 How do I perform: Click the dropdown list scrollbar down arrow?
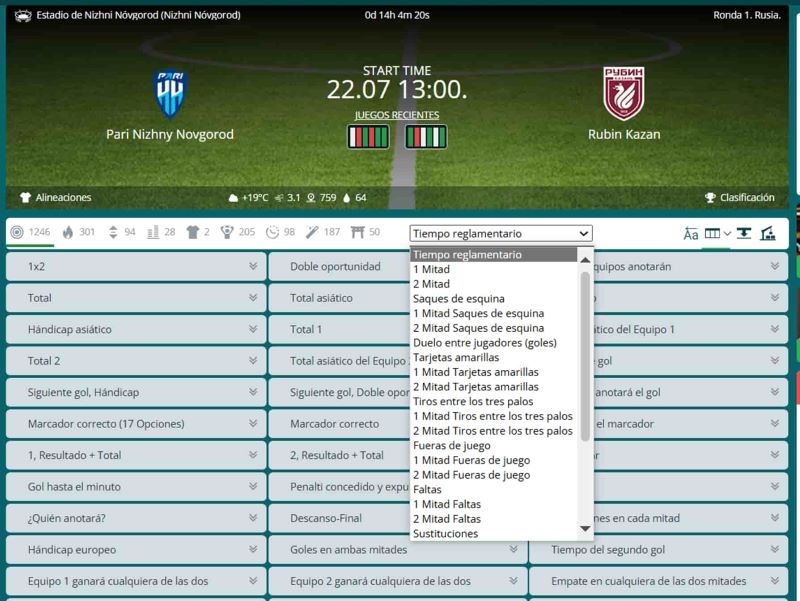pyautogui.click(x=585, y=528)
